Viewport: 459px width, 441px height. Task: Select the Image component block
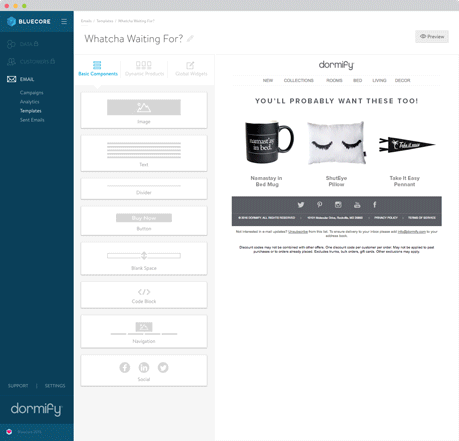click(144, 111)
